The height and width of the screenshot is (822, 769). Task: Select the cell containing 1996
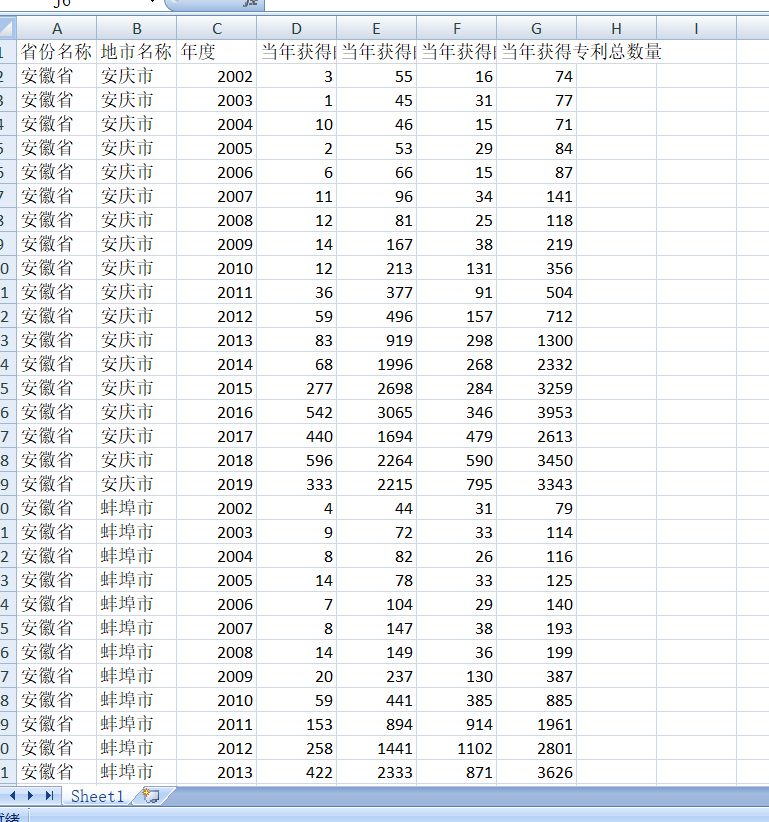point(376,364)
